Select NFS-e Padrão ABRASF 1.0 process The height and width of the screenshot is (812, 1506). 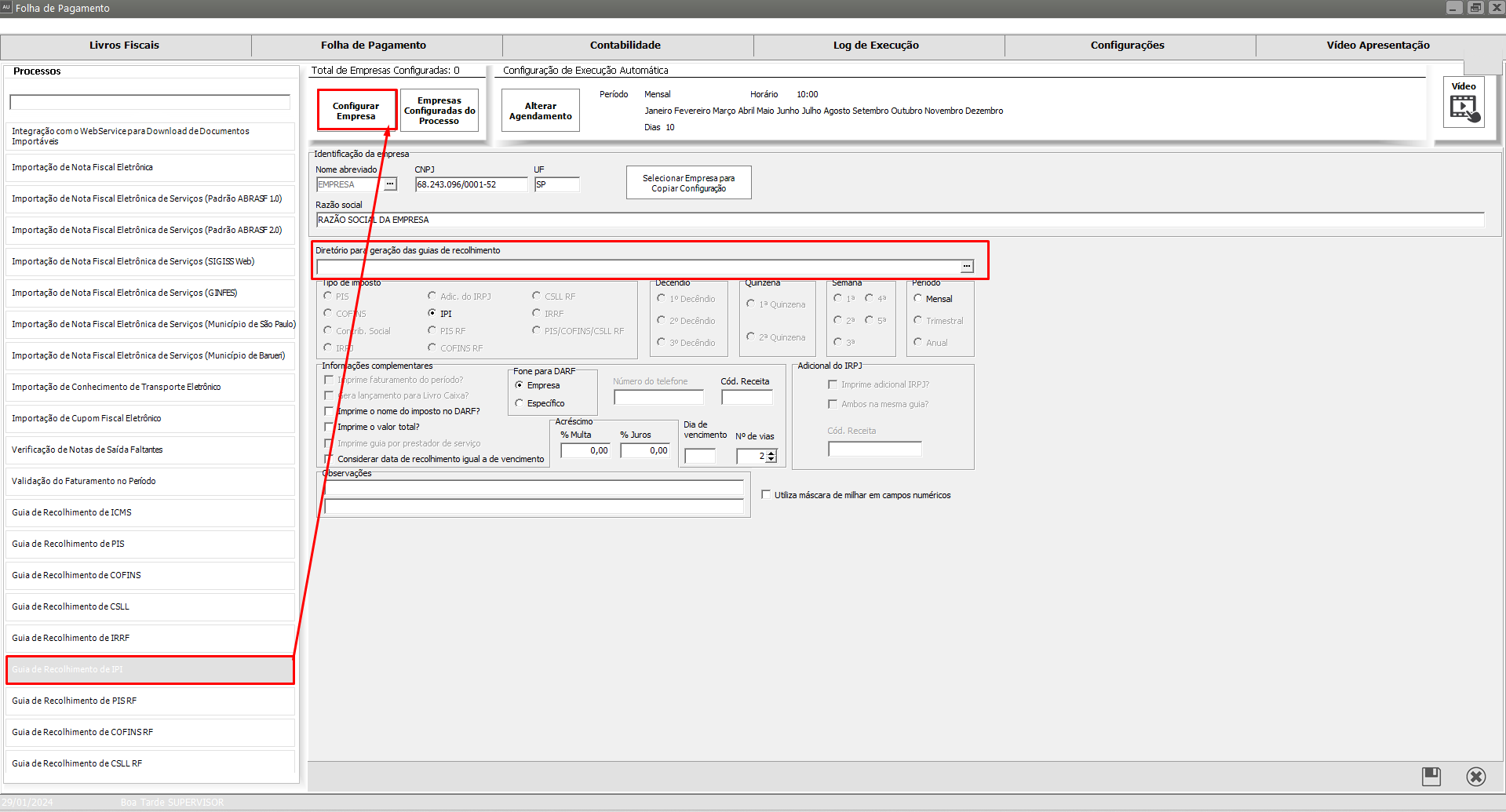pos(150,198)
